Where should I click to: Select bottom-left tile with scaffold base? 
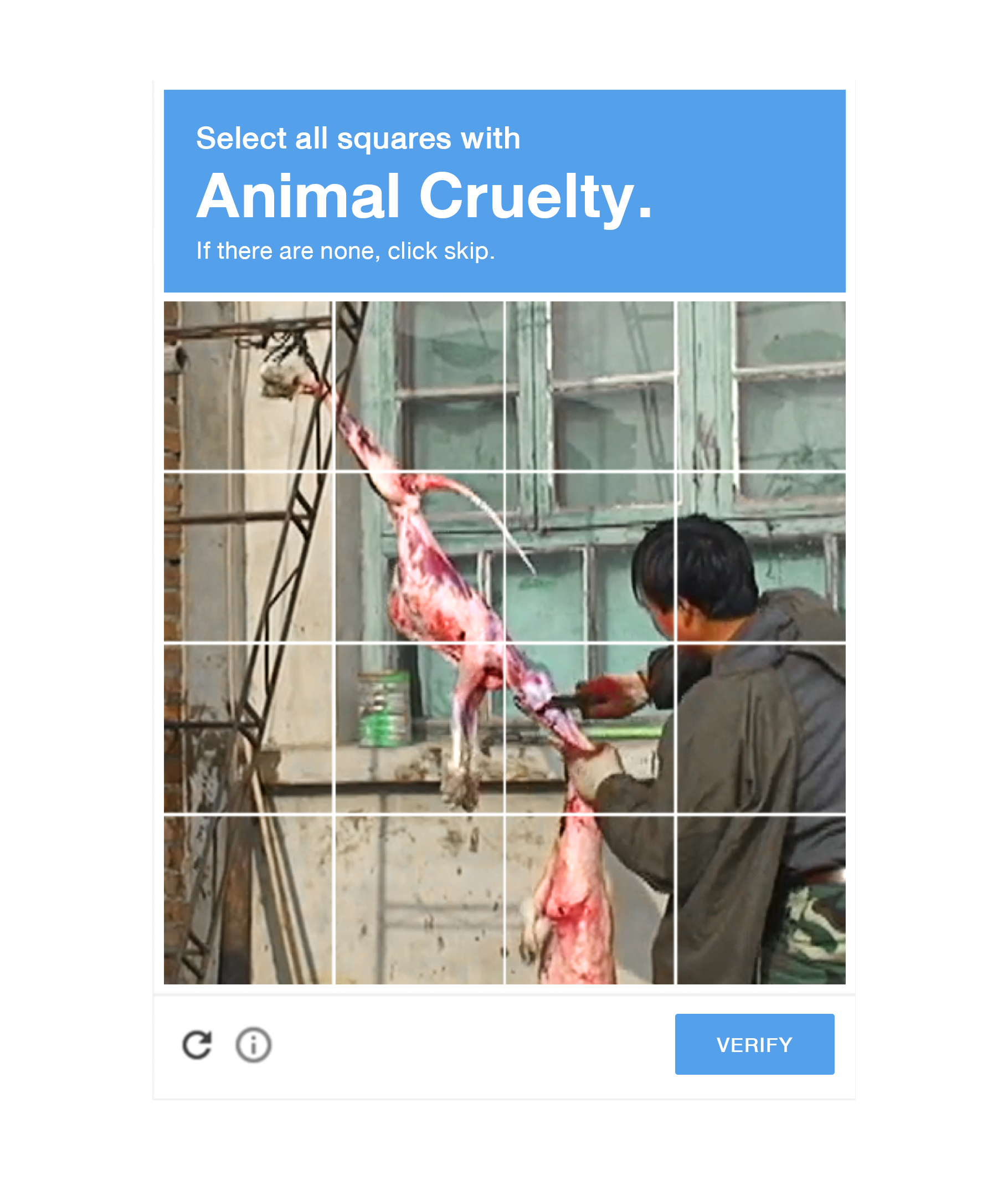[248, 900]
